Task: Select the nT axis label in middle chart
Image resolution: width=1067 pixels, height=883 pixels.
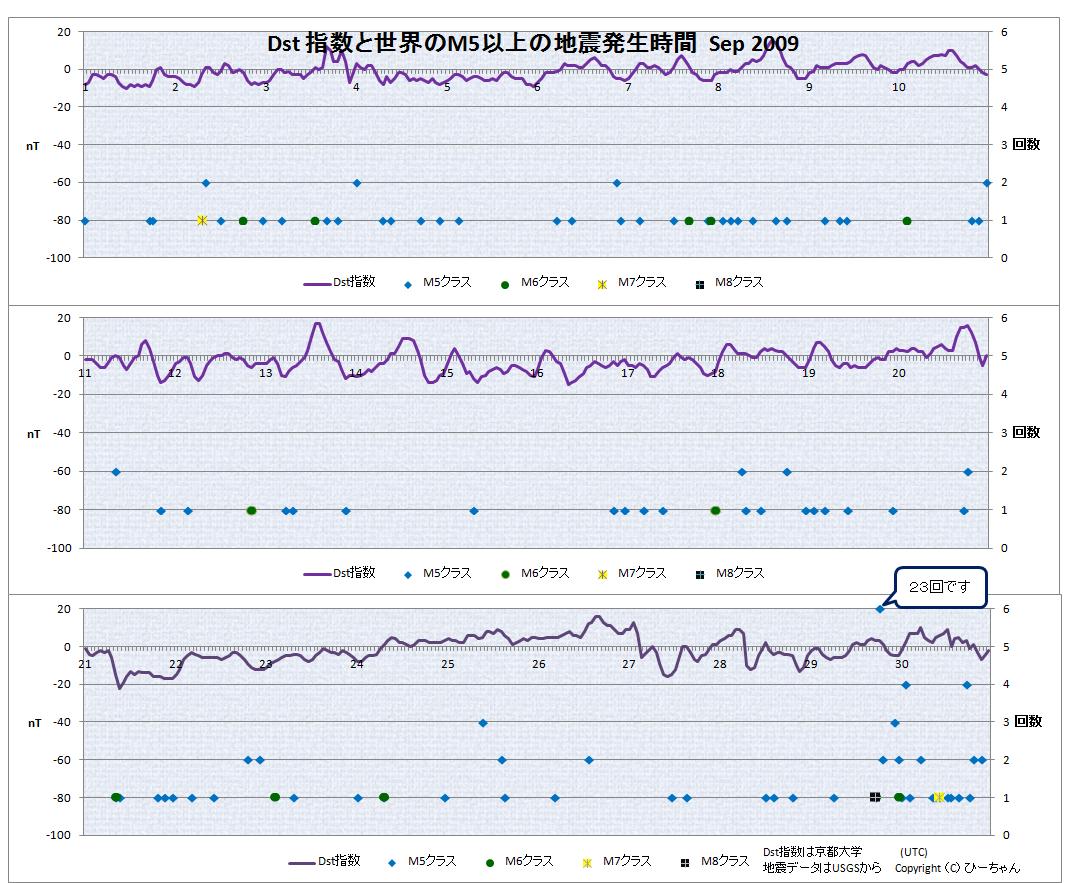Action: (33, 434)
